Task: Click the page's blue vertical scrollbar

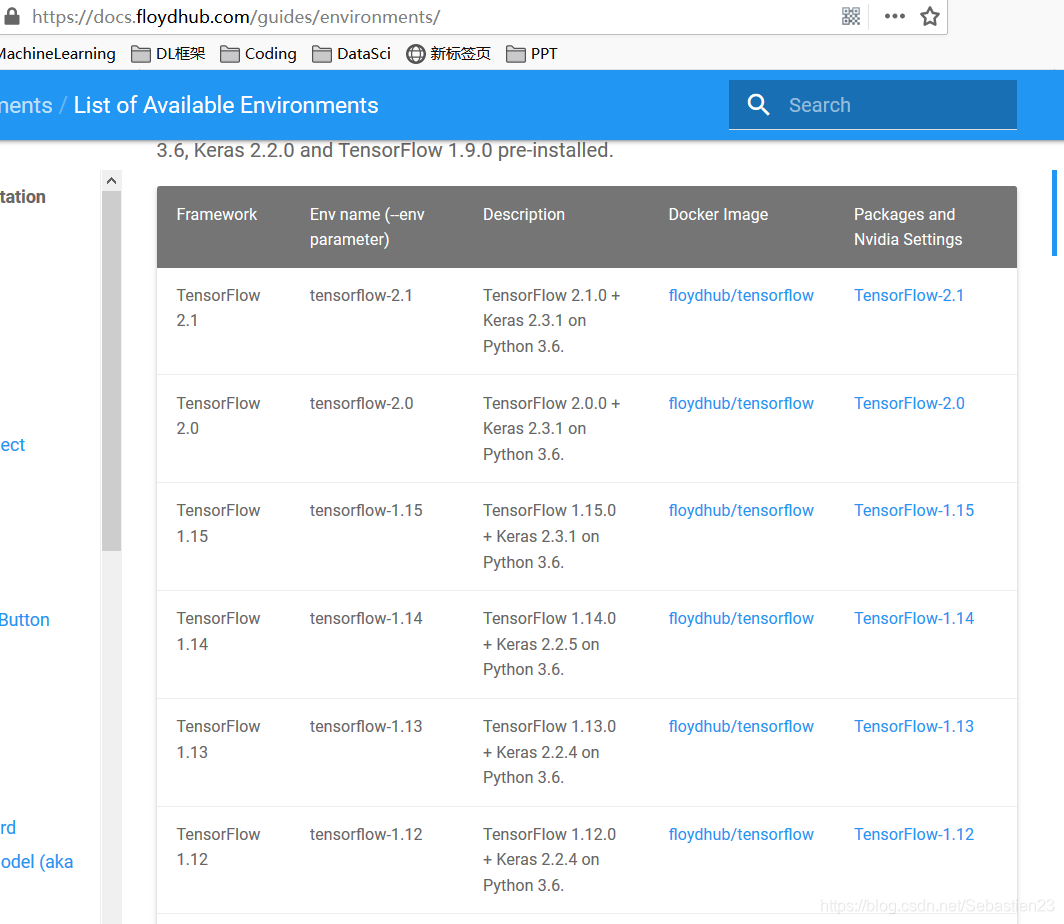Action: click(x=1054, y=213)
